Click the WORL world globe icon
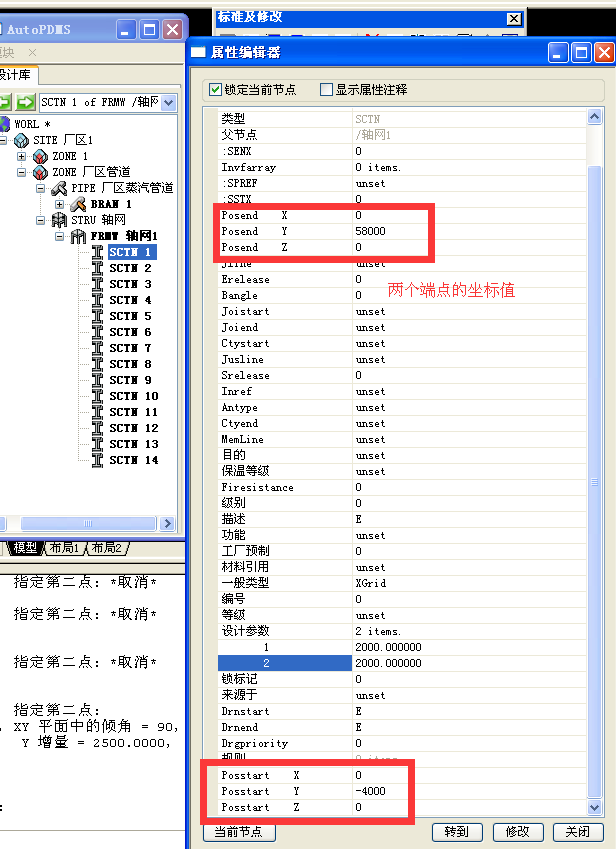Image resolution: width=616 pixels, height=849 pixels. pyautogui.click(x=5, y=124)
